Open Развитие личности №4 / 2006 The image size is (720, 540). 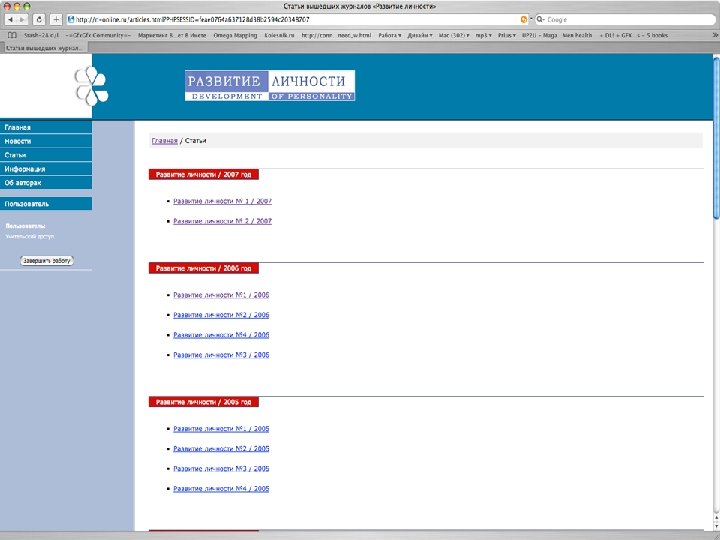(221, 335)
